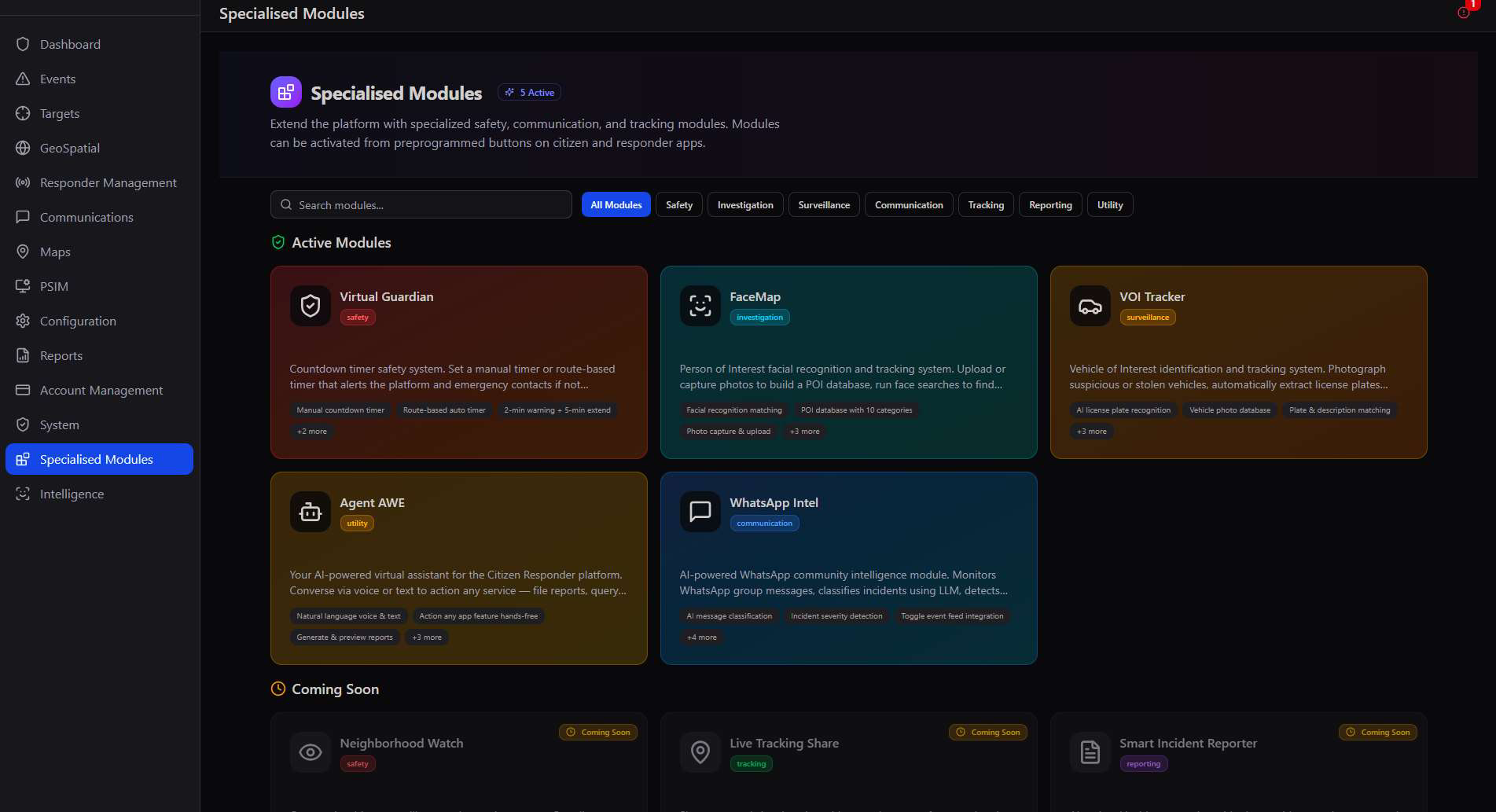
Task: Click the Live Tracking Share pin icon
Action: click(700, 752)
